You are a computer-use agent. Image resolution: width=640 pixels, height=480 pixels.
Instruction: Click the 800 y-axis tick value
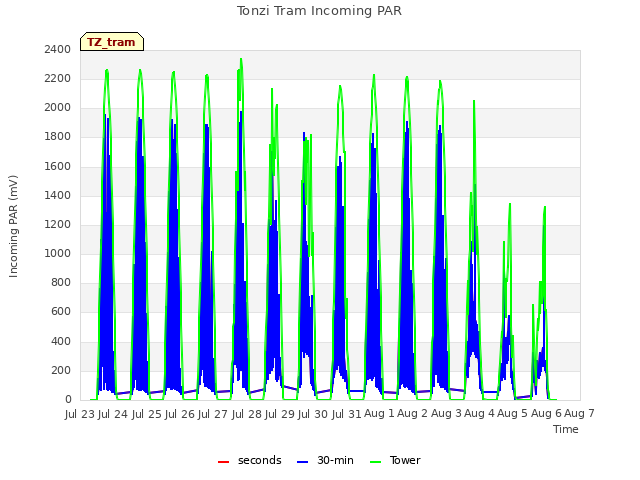(61, 282)
